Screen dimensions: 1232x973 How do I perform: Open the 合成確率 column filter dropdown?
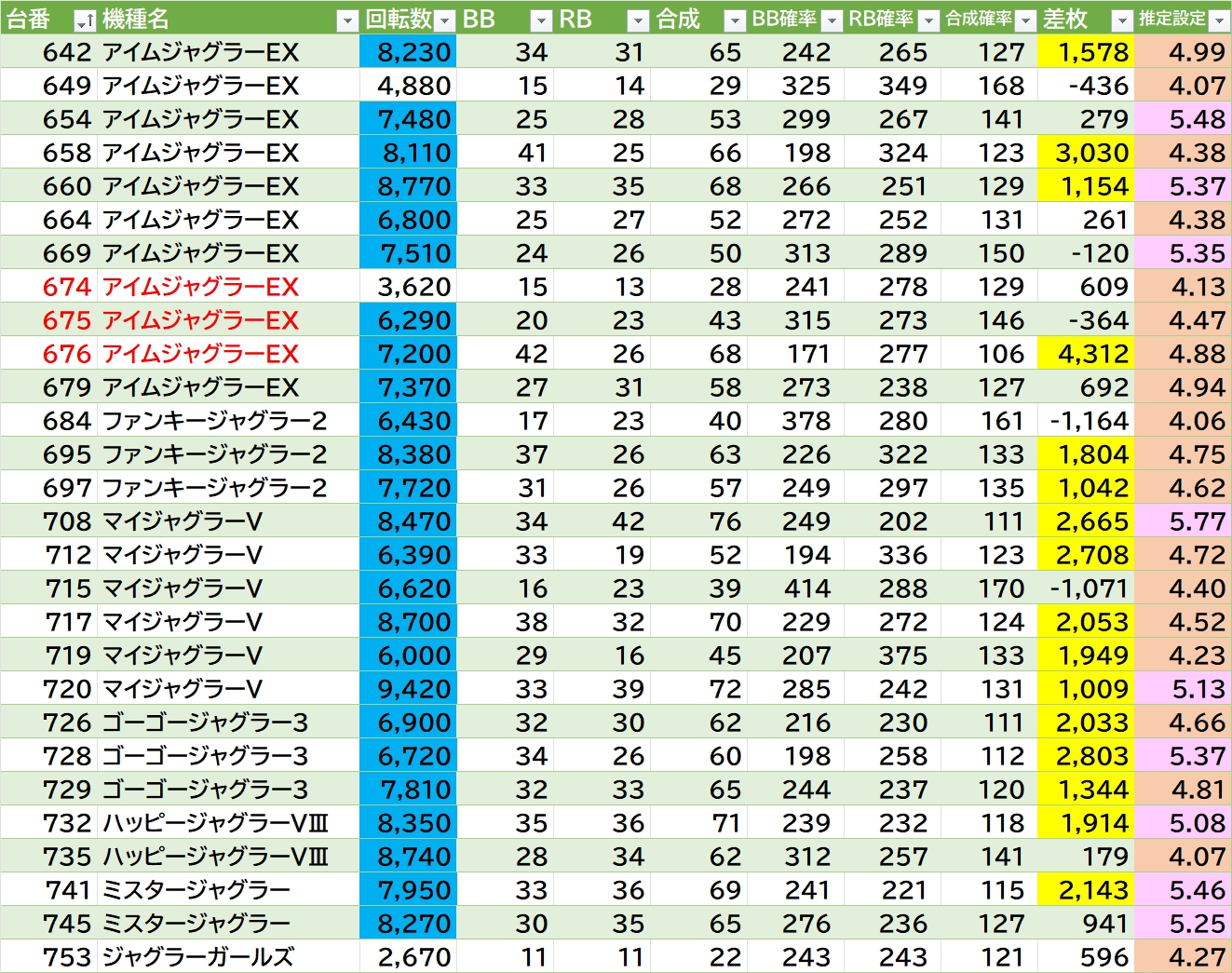1025,20
